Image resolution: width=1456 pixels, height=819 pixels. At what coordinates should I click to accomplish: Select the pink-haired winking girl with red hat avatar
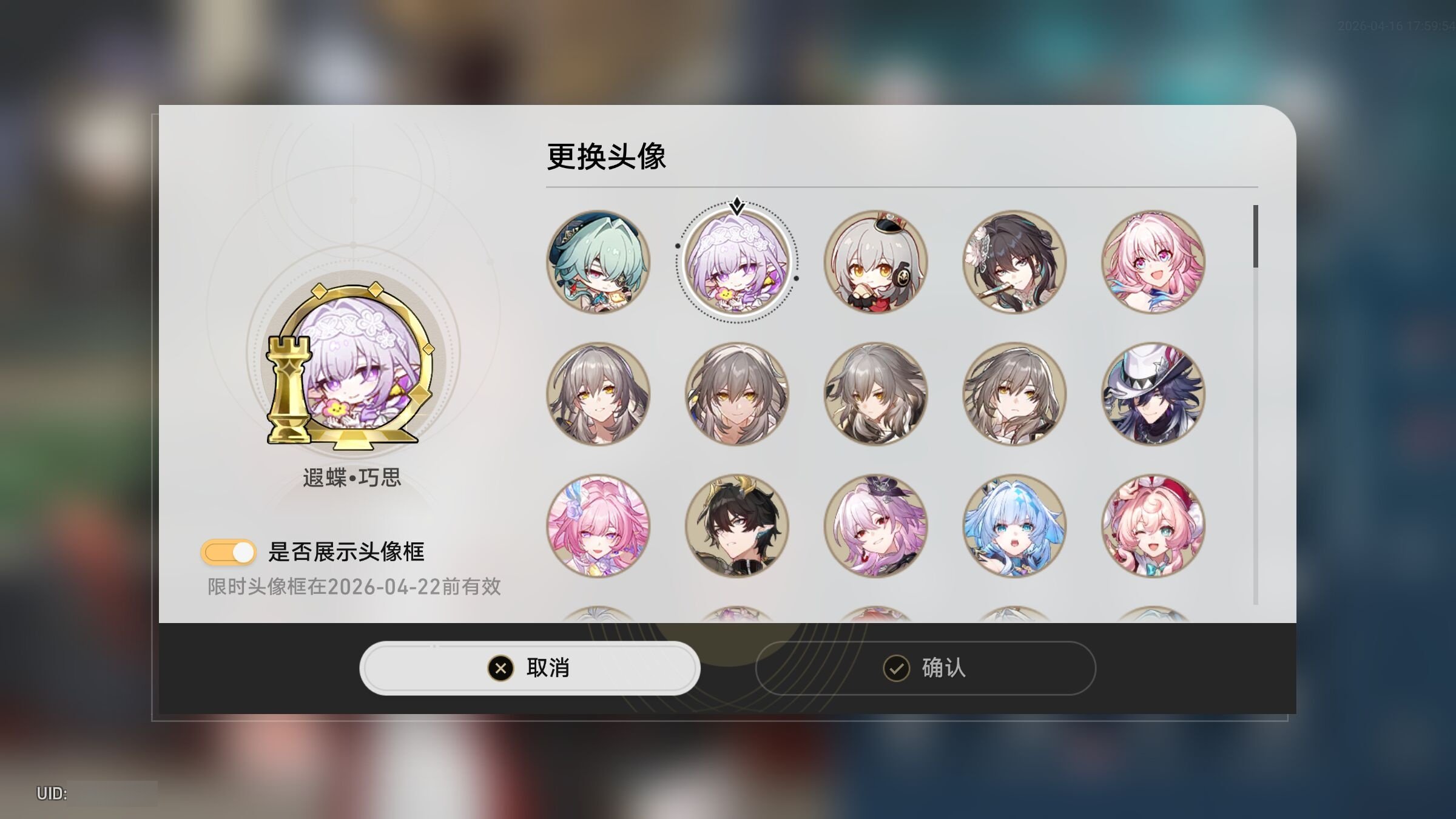click(1153, 525)
